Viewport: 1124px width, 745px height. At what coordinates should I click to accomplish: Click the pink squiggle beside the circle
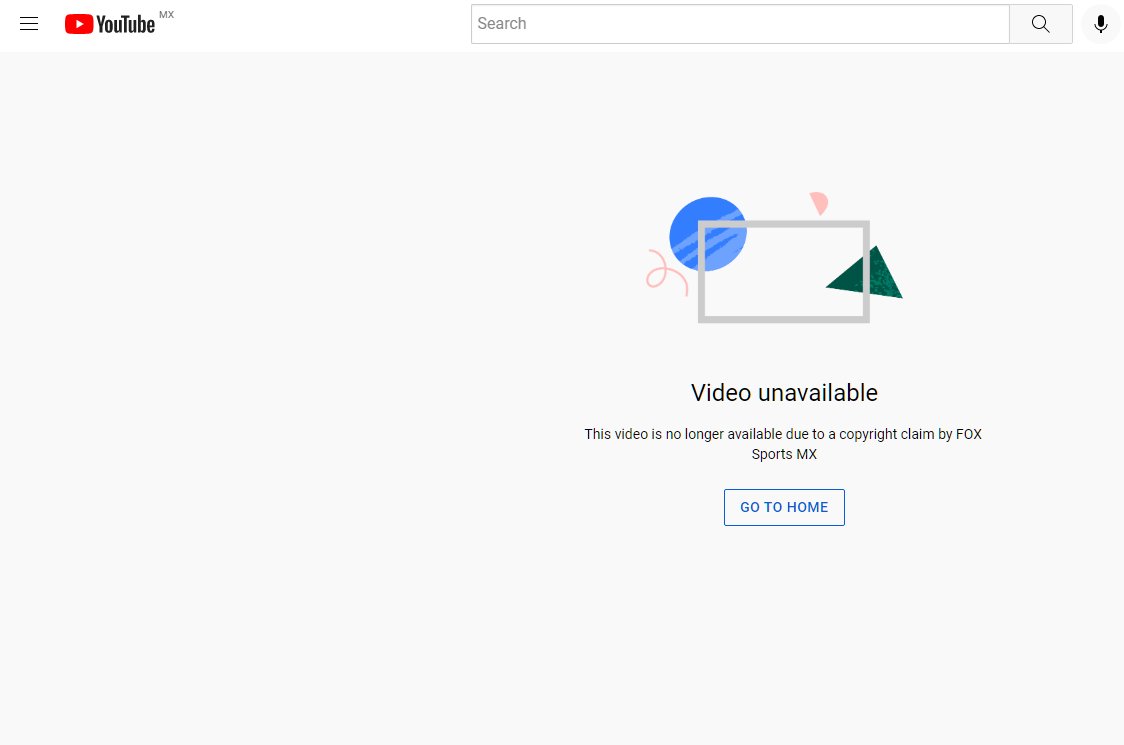tap(662, 271)
